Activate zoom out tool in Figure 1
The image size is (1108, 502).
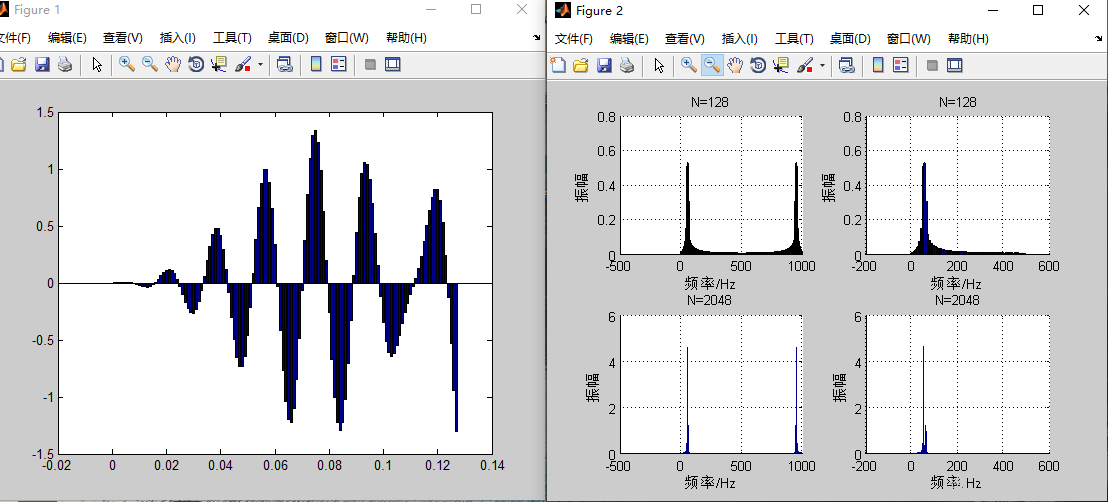[x=150, y=65]
